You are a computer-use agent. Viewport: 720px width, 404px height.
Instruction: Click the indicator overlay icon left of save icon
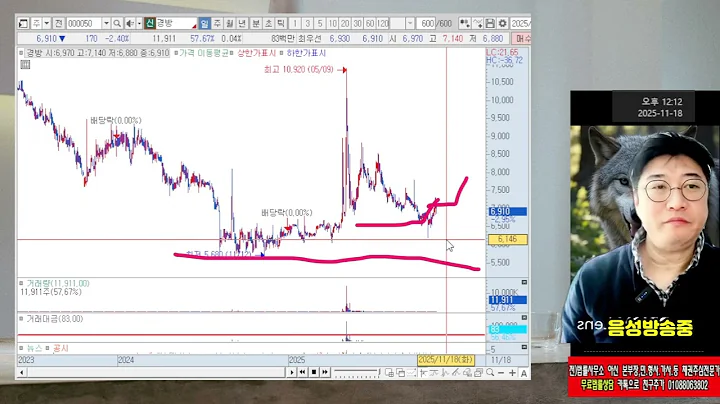pos(478,23)
